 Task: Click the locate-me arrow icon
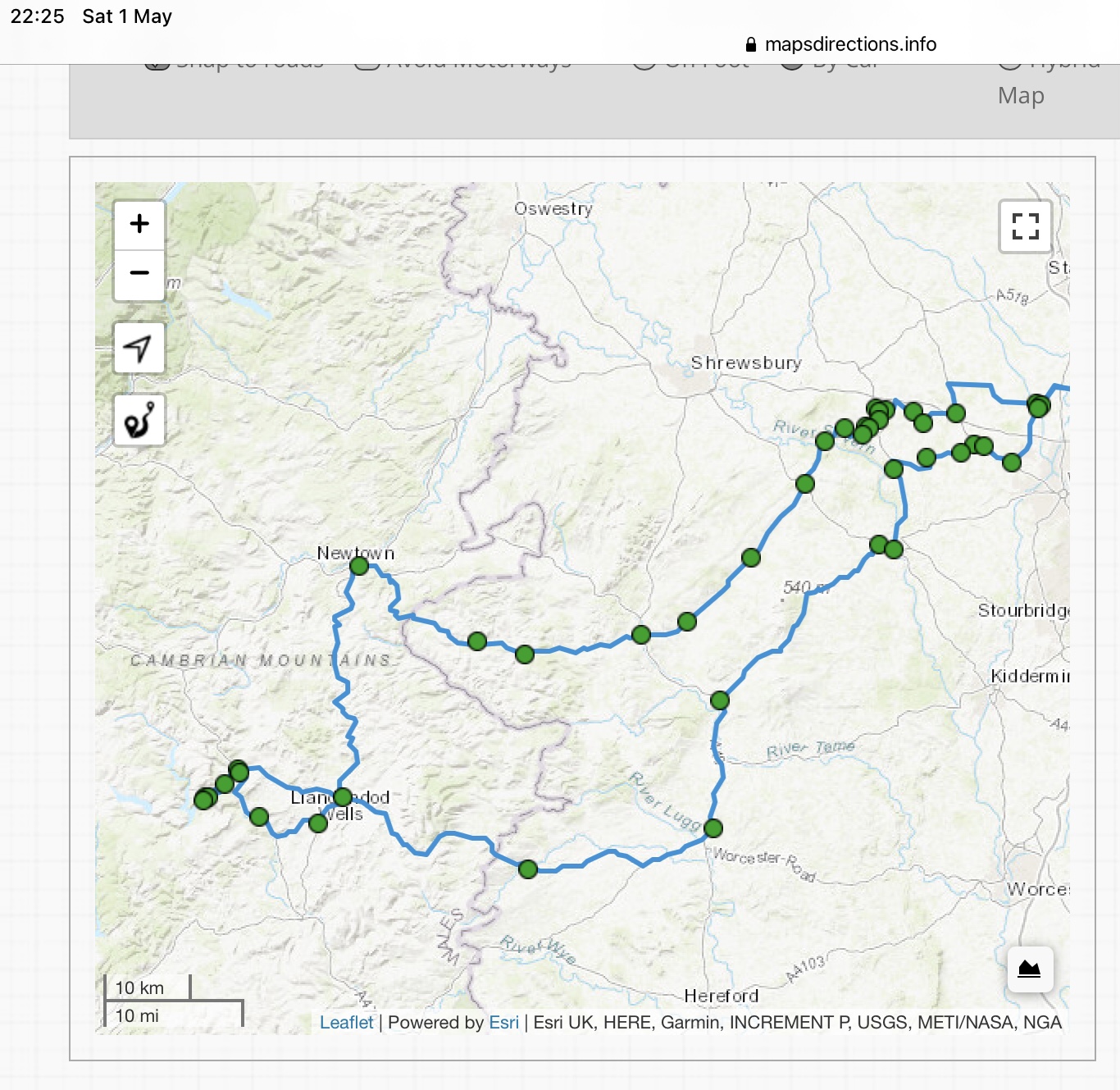point(139,349)
